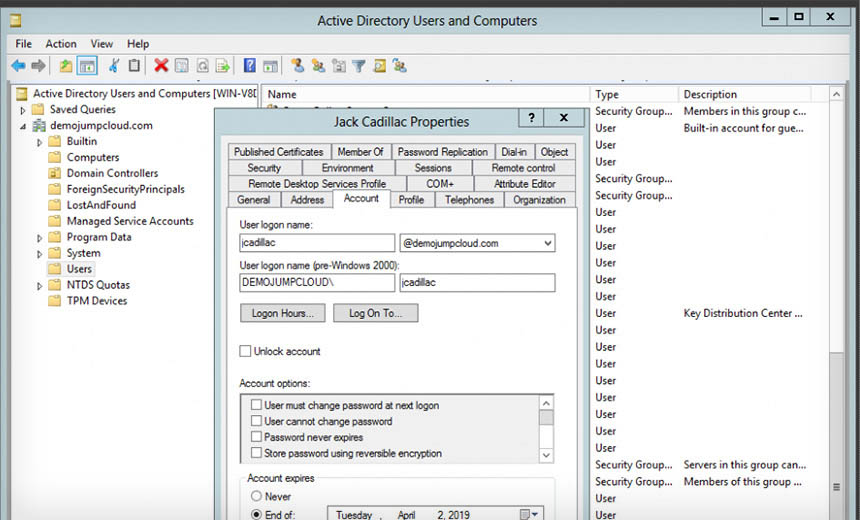
Task: Click the Up One Level folder icon
Action: (x=66, y=66)
